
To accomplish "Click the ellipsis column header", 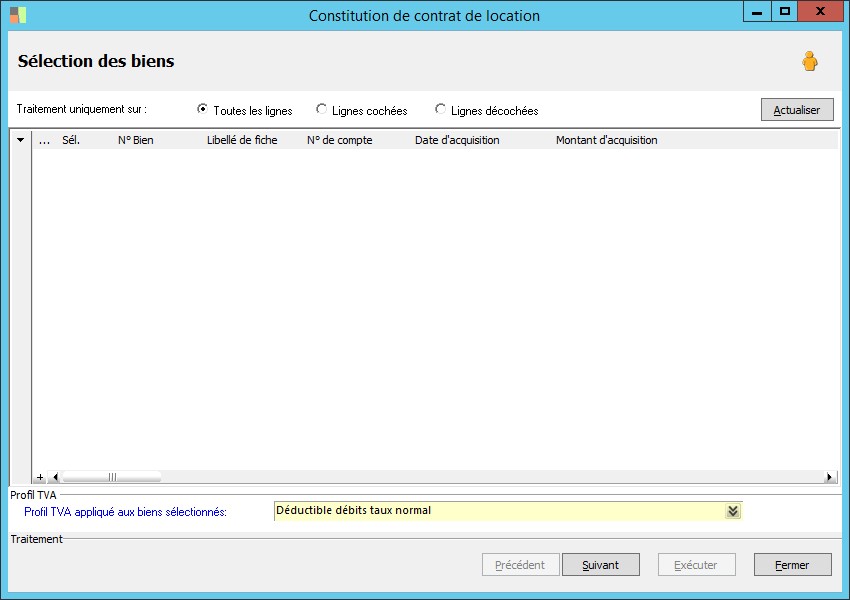I will point(44,140).
